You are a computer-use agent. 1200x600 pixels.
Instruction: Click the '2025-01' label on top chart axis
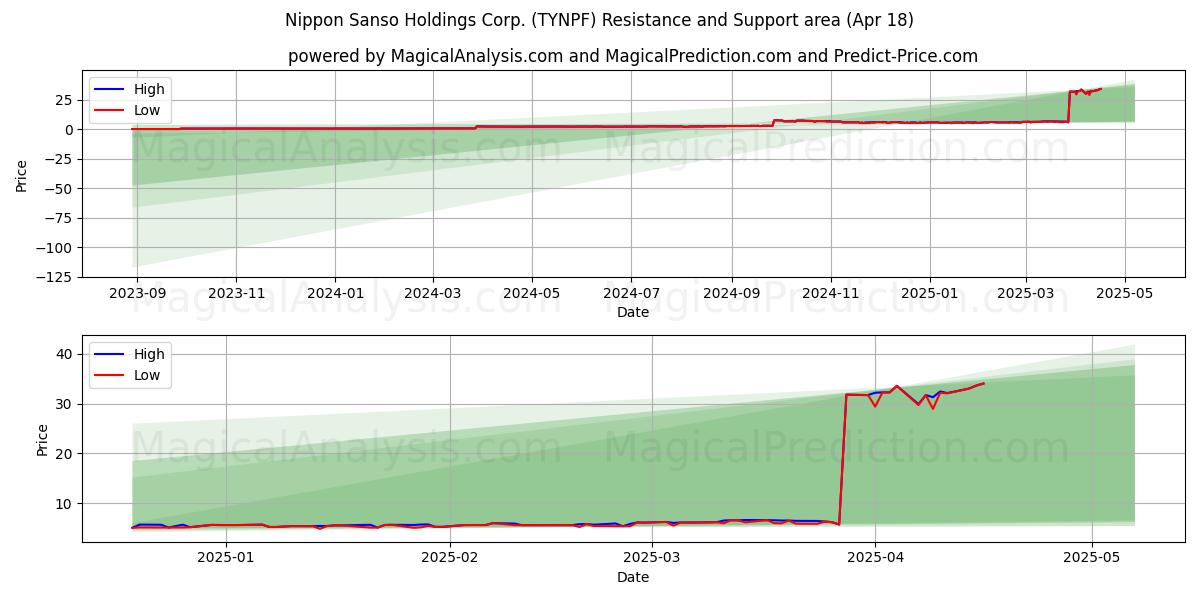pos(929,294)
